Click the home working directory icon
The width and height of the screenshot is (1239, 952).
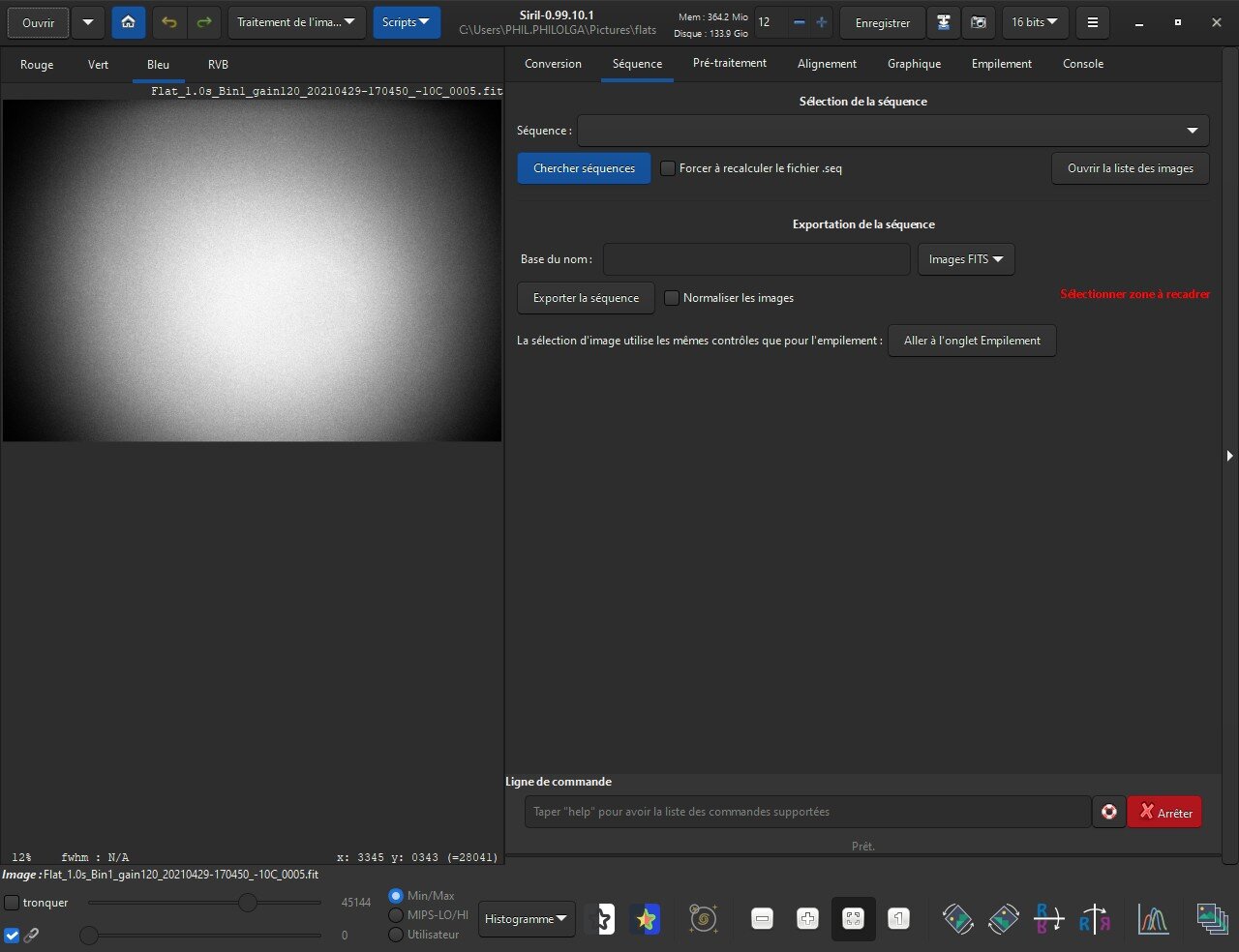(x=128, y=22)
